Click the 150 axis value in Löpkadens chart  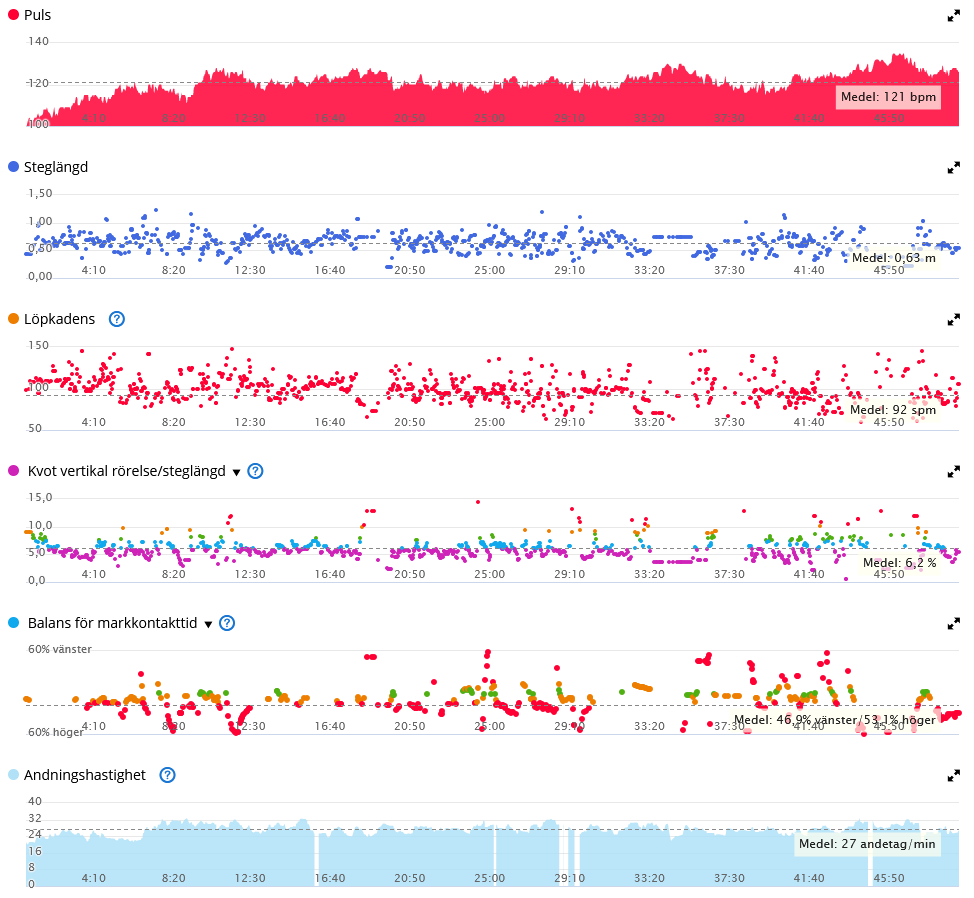[x=39, y=346]
